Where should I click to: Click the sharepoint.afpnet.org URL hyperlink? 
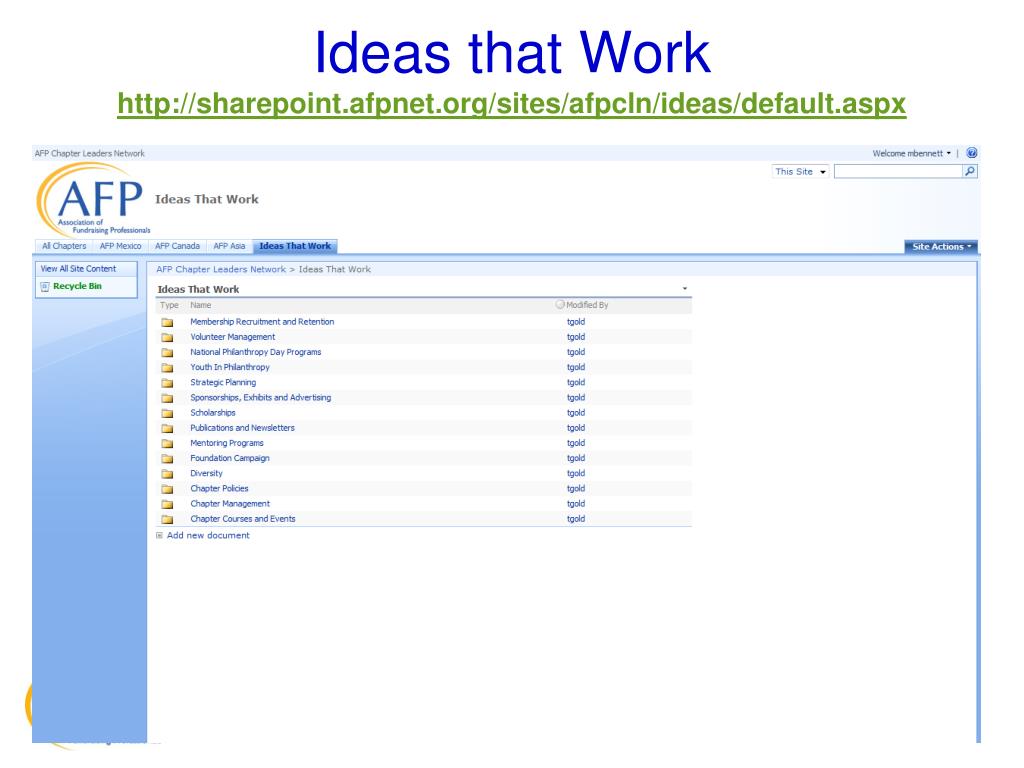[511, 104]
